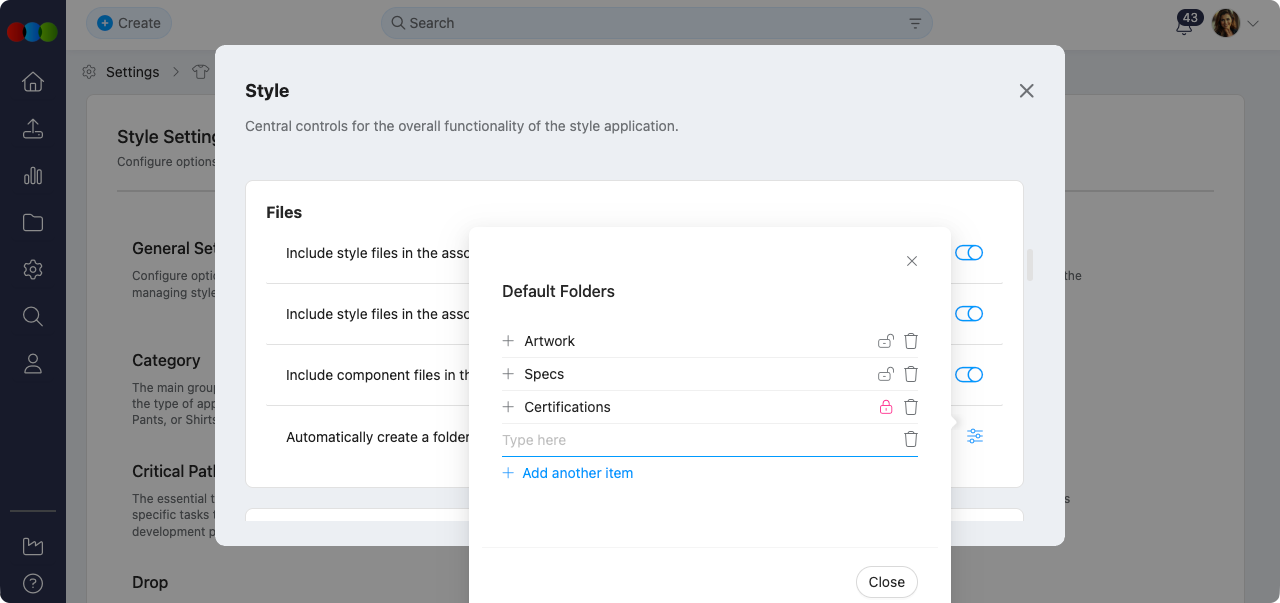1280x603 pixels.
Task: Expand the Certifications folder plus icon
Action: click(508, 407)
